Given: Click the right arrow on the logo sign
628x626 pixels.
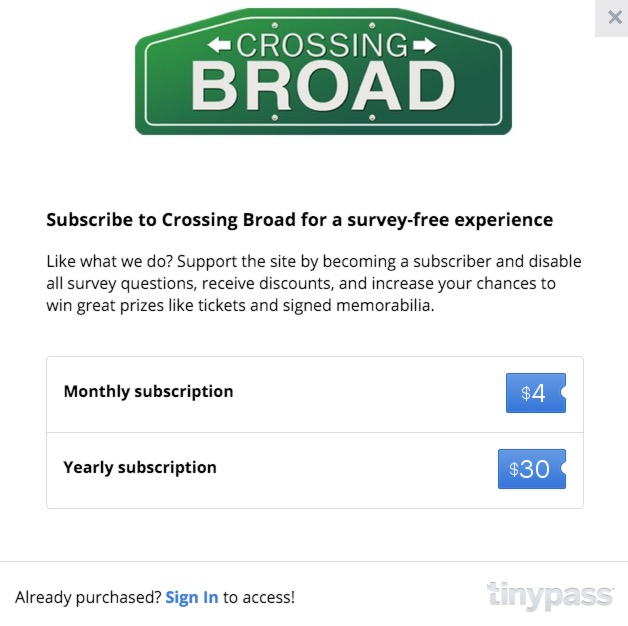Looking at the screenshot, I should (424, 44).
